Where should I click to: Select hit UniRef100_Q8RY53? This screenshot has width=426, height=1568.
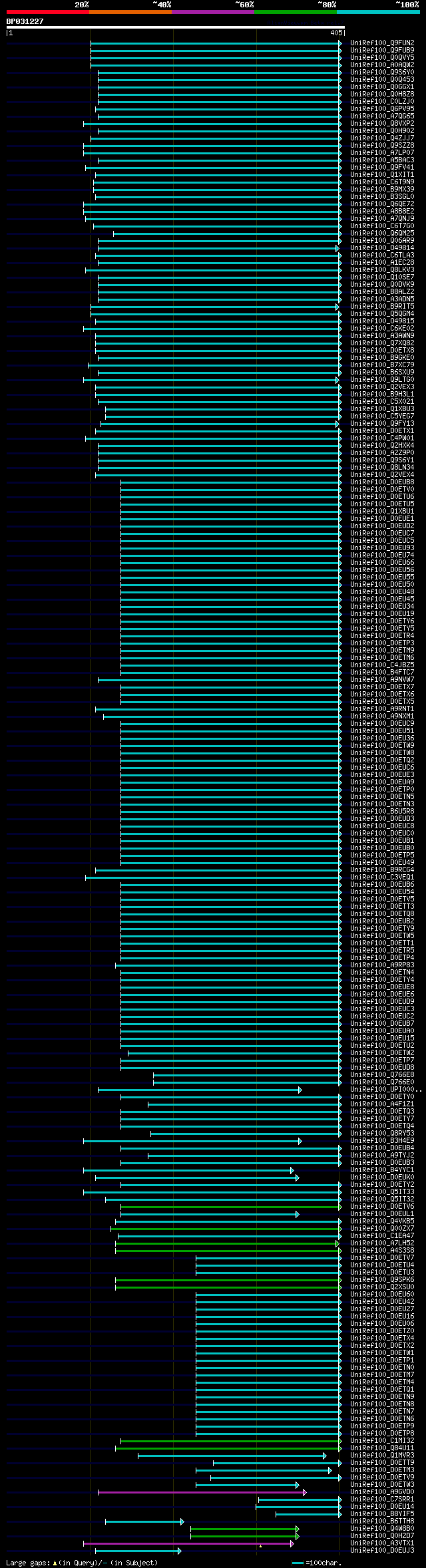click(382, 1134)
